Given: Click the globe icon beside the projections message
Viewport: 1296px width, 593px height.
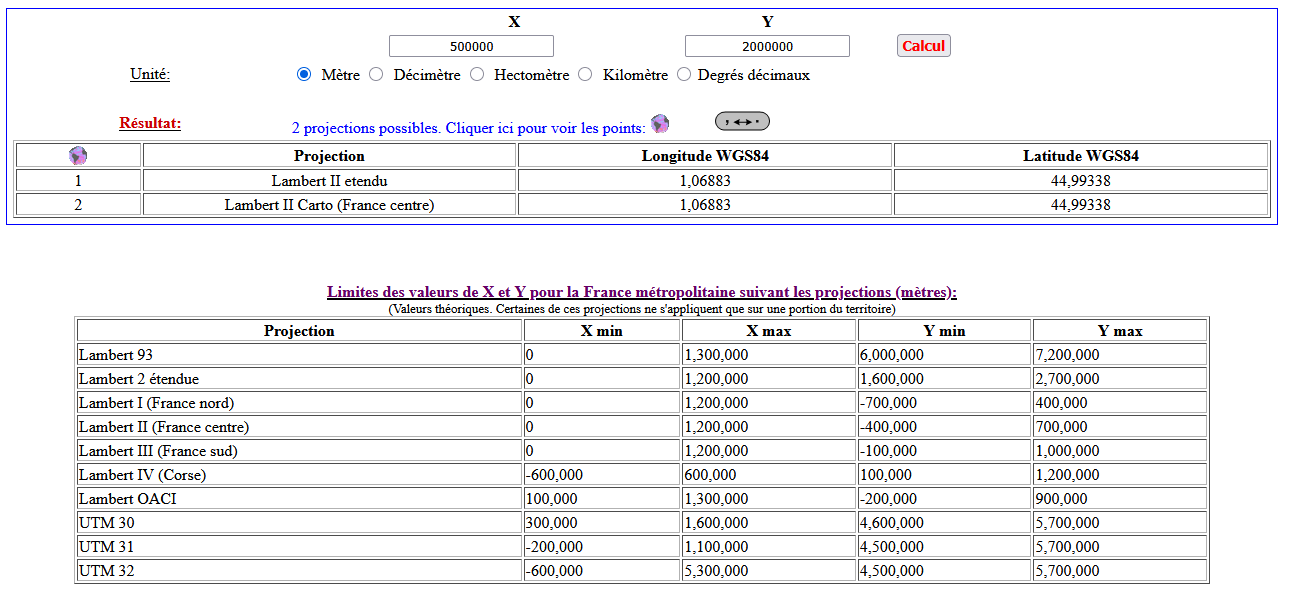Looking at the screenshot, I should pyautogui.click(x=660, y=124).
